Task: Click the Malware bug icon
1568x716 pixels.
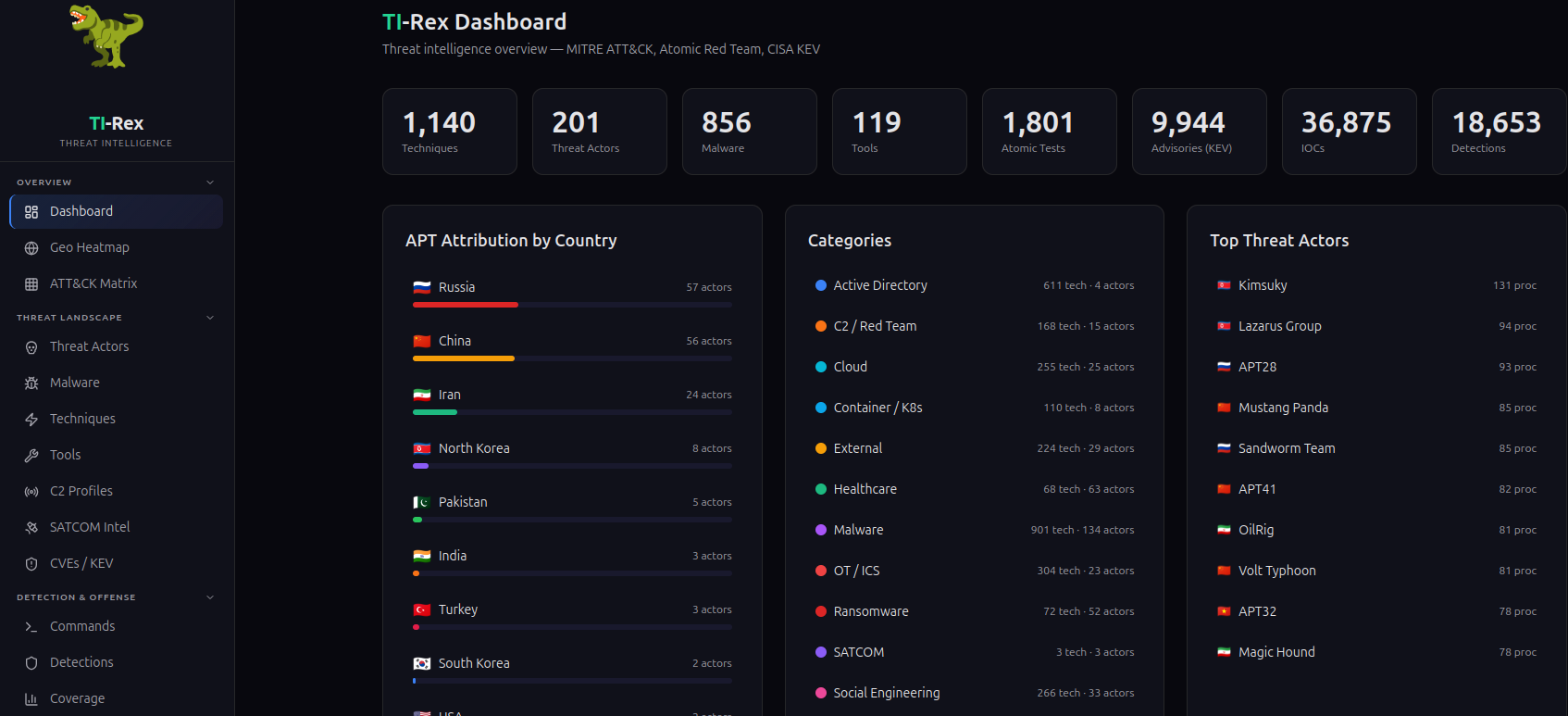Action: point(31,383)
